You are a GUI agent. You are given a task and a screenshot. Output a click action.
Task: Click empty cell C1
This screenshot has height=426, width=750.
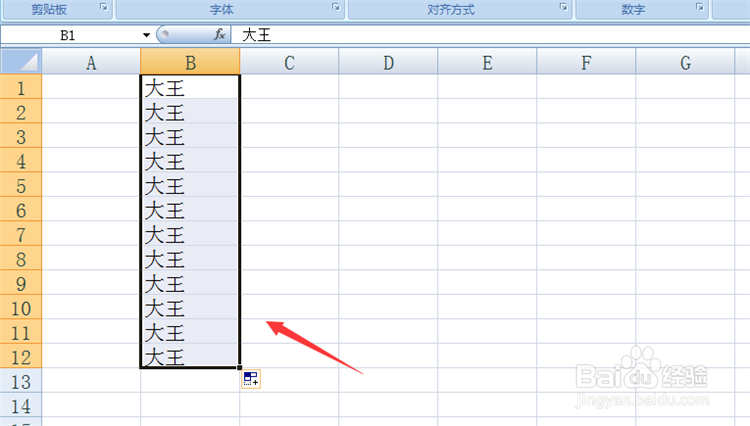click(x=289, y=87)
